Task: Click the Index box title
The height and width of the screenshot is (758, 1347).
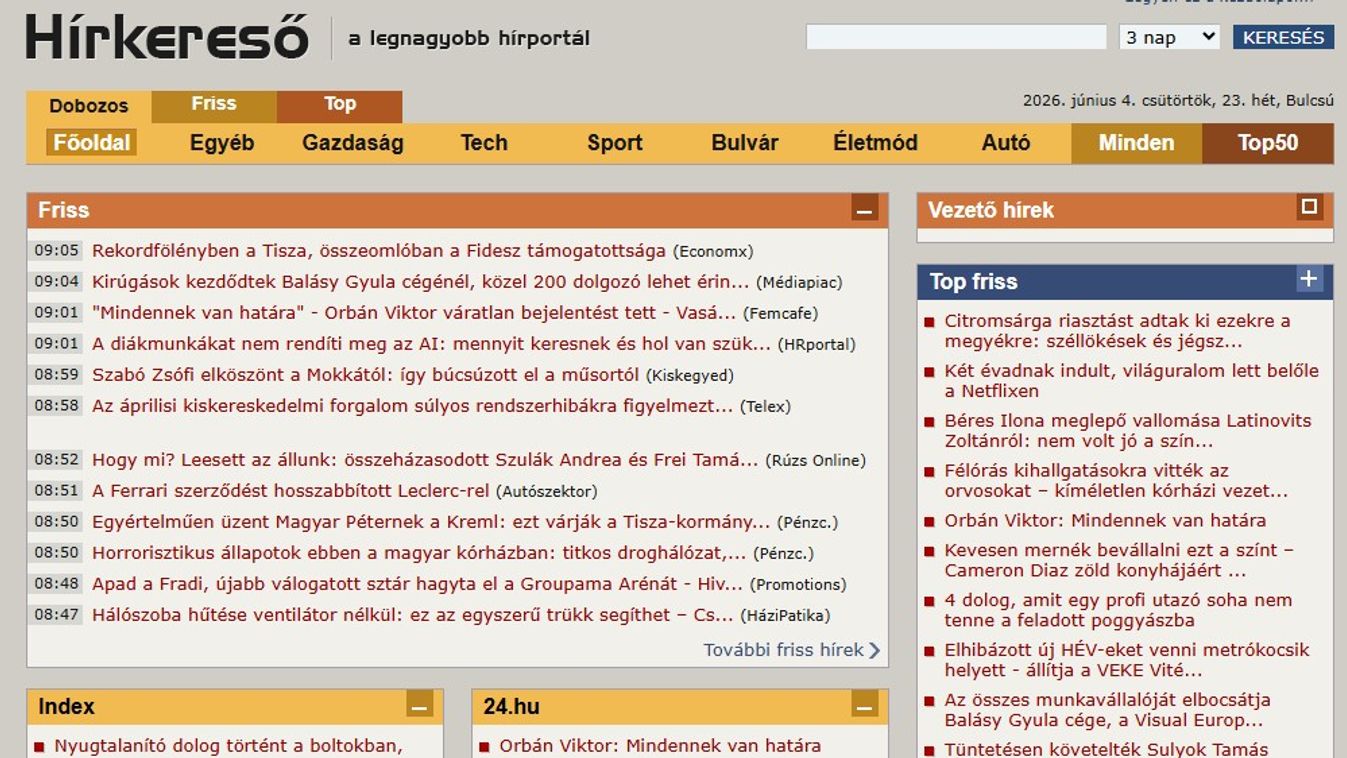Action: point(66,706)
